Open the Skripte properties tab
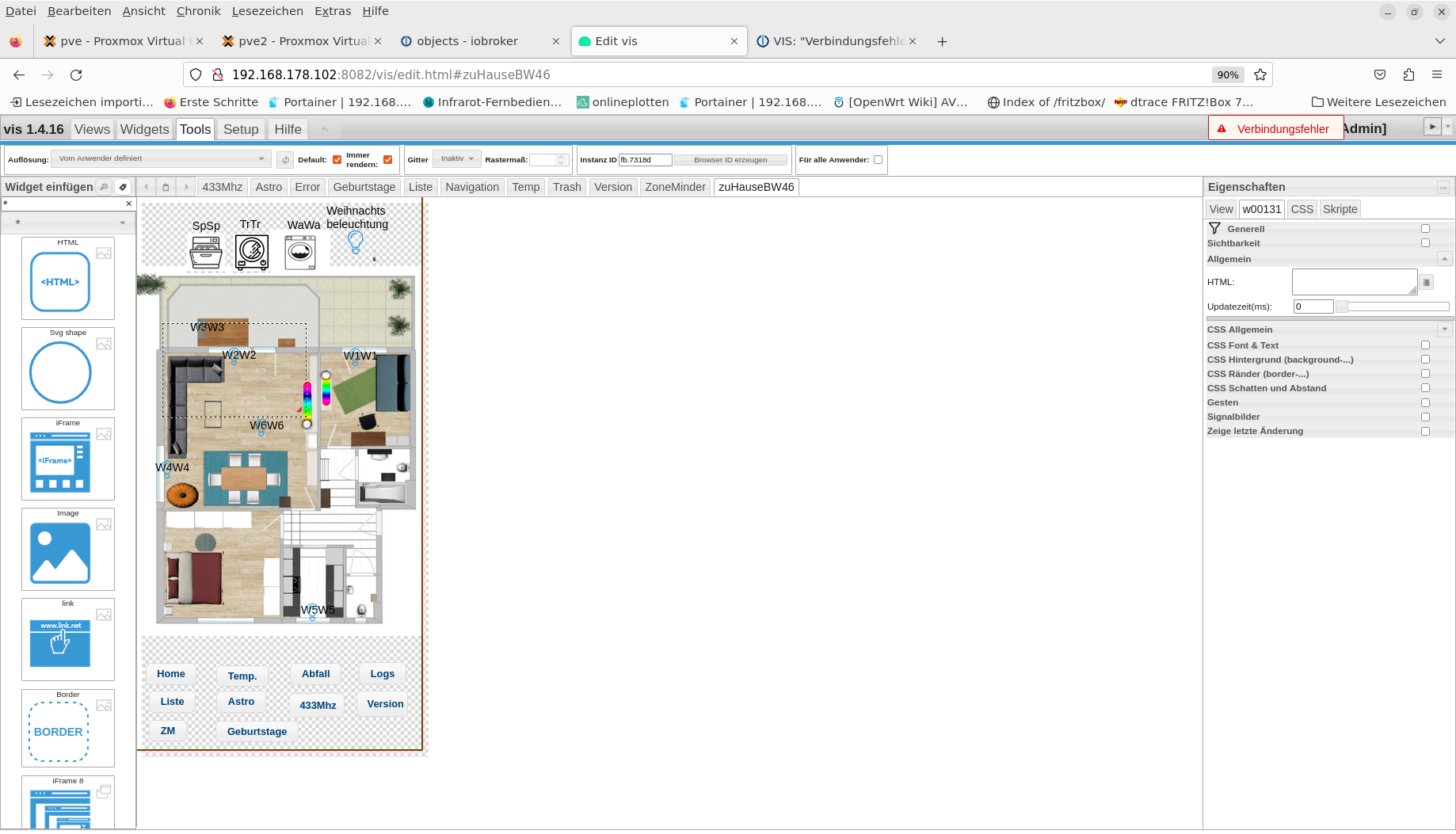Screen dimensions: 1456x834 [x=1340, y=209]
